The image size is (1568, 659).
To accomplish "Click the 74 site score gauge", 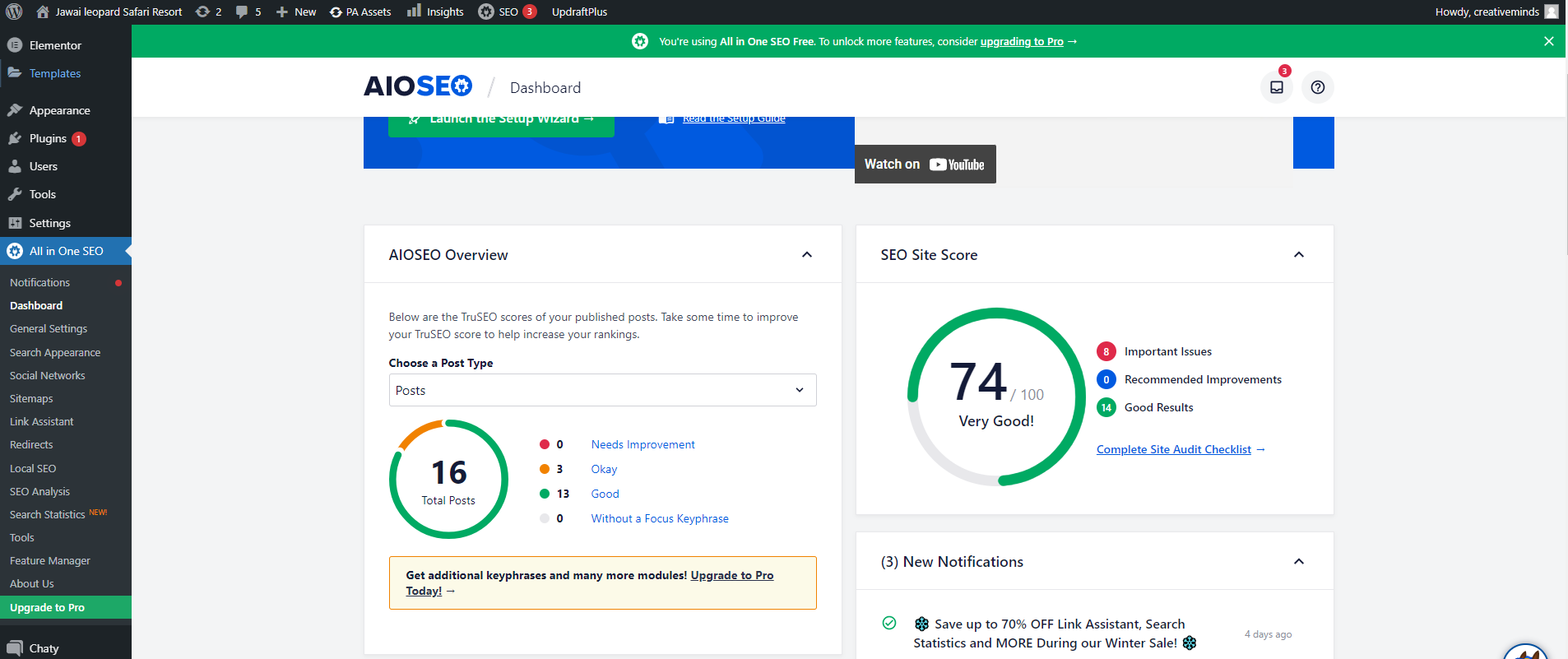I will (996, 397).
